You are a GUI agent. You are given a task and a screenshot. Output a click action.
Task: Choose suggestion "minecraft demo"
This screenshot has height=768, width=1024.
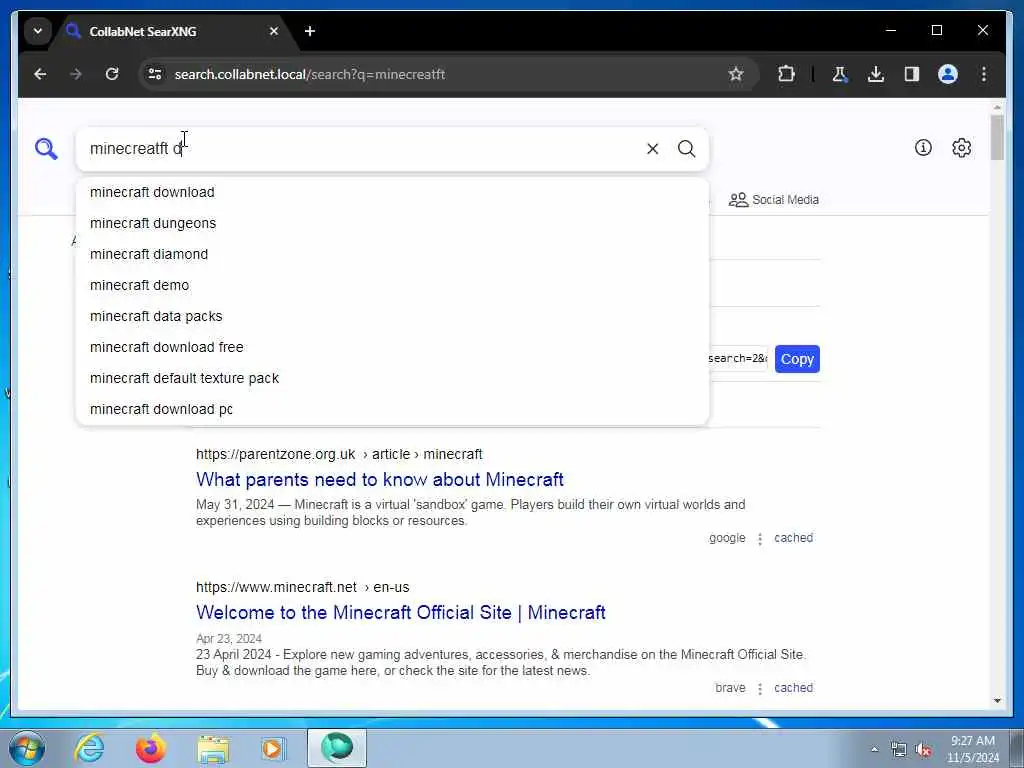pos(392,285)
